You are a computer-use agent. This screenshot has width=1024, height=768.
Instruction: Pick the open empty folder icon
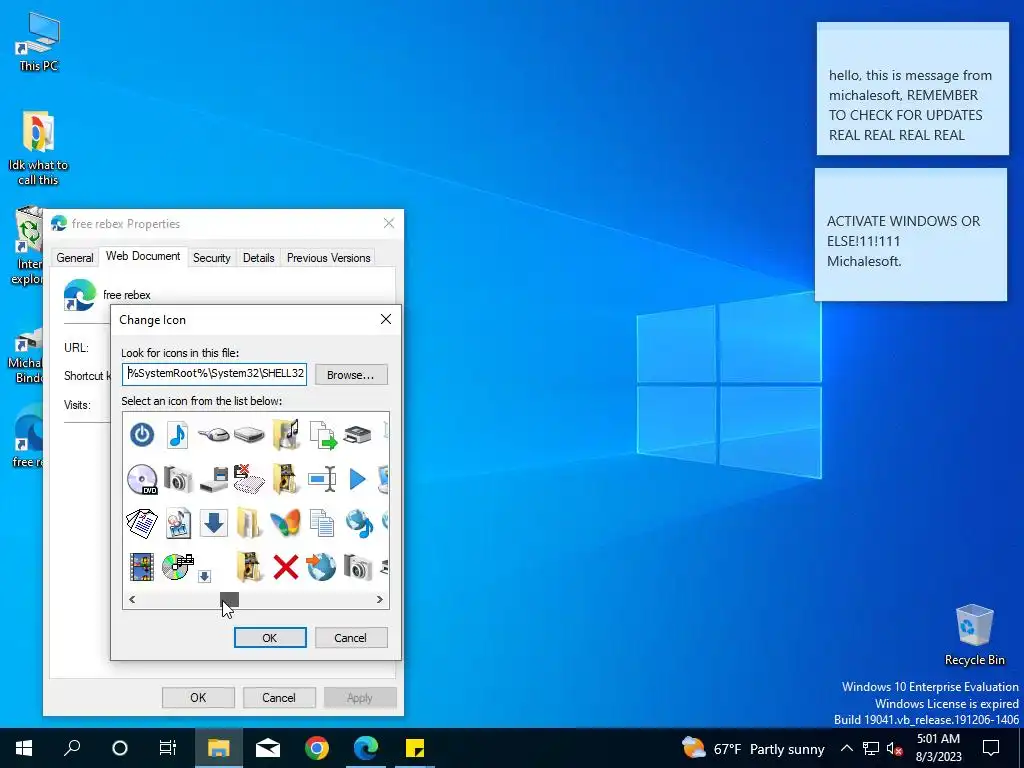[249, 523]
